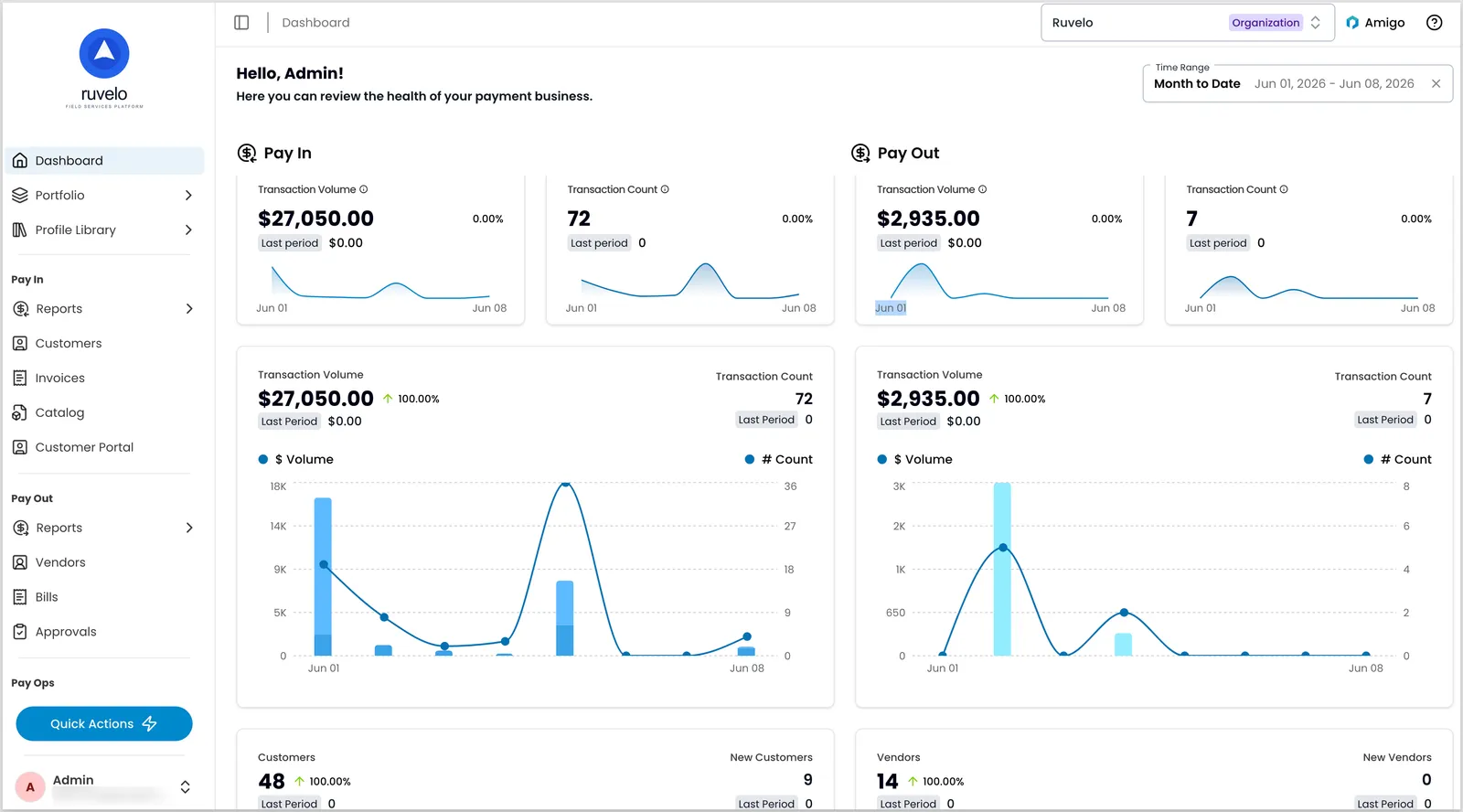Select the Month to Date time range

point(1197,83)
